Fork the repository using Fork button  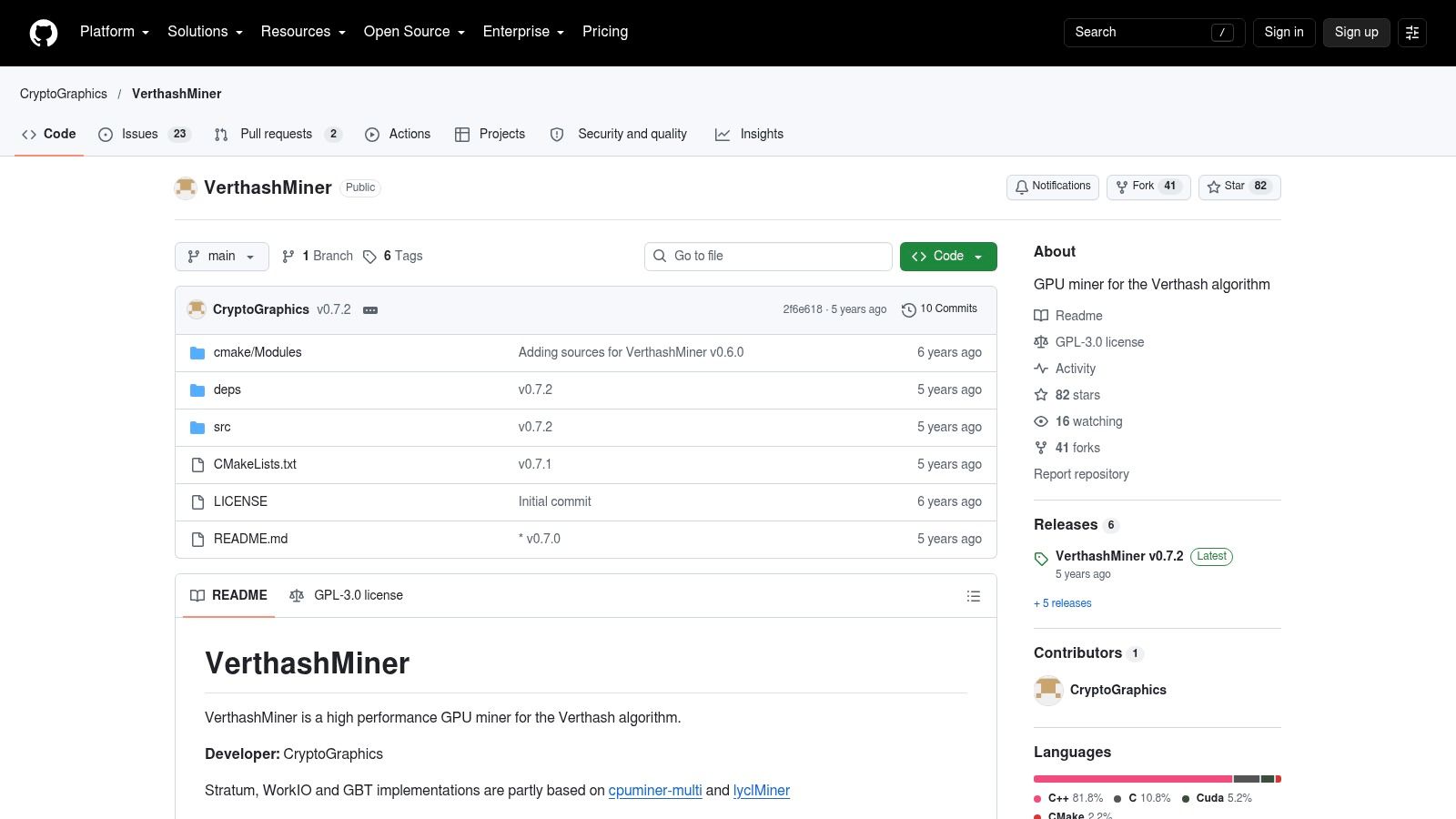[x=1148, y=187]
